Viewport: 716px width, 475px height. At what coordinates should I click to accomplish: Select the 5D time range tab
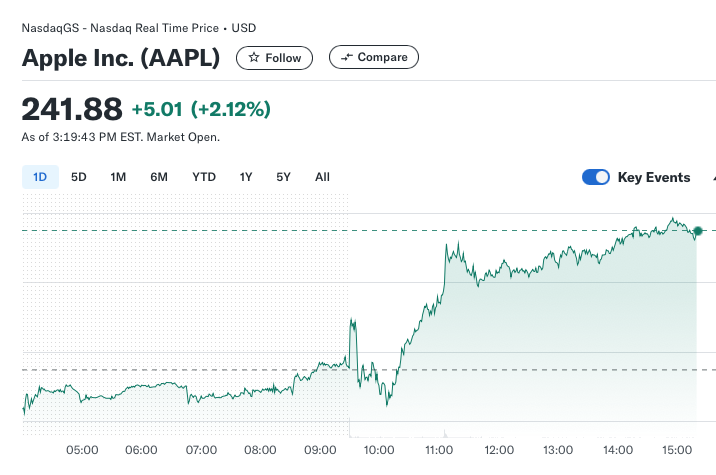[79, 177]
